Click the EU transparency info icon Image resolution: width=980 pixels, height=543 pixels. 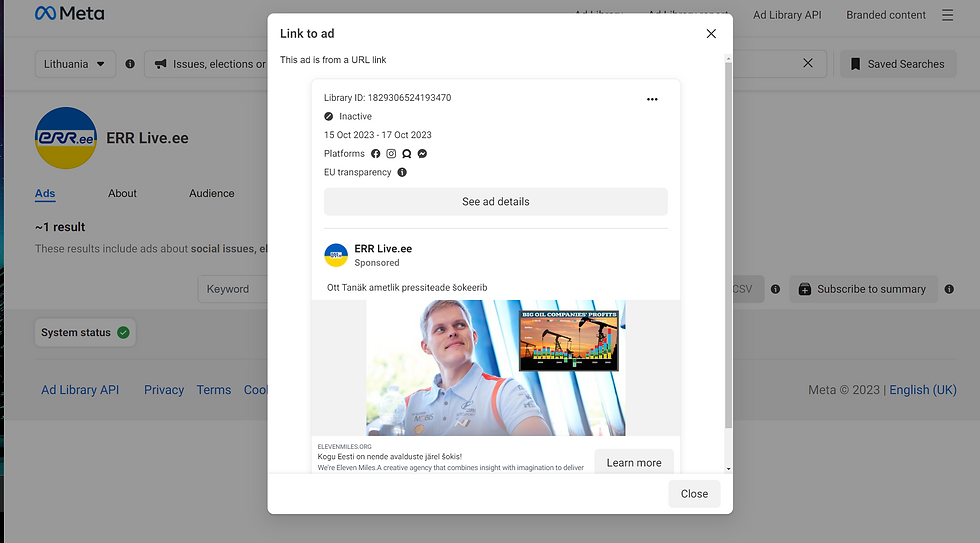coord(402,172)
